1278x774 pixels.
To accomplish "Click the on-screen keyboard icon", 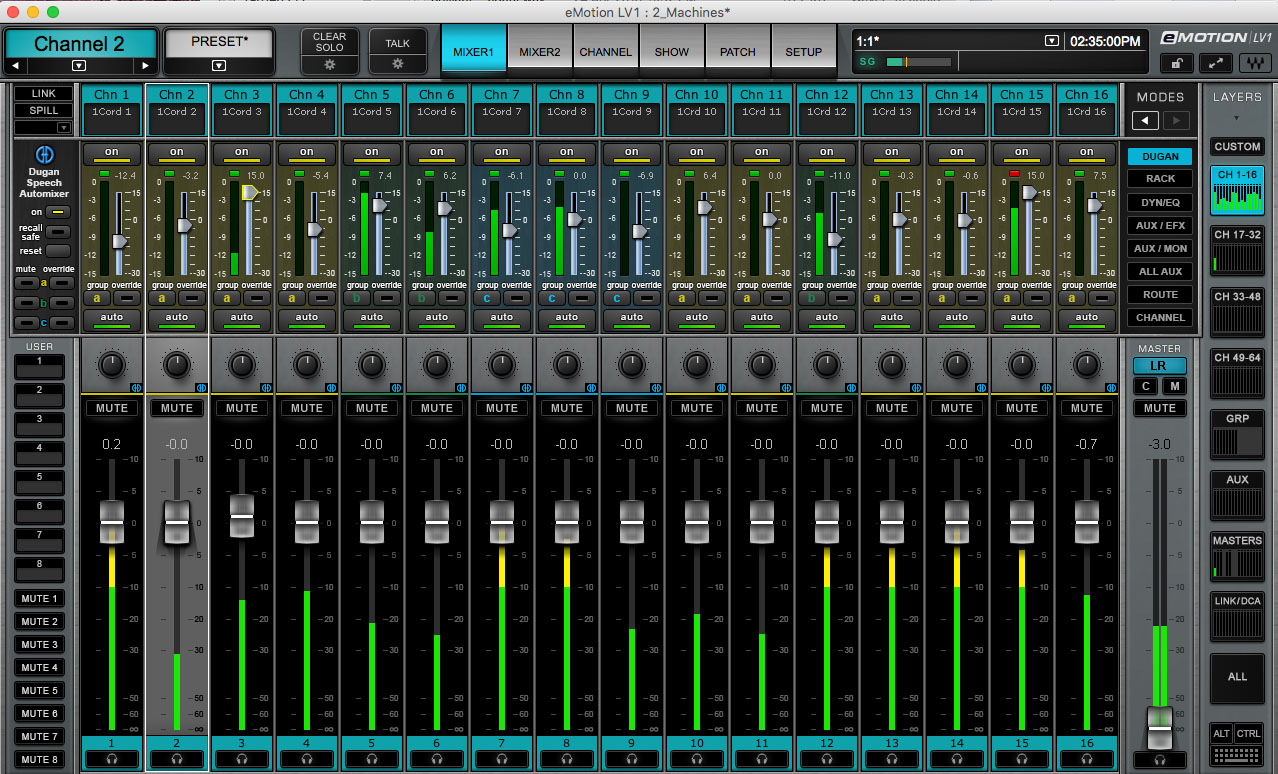I will (1237, 757).
